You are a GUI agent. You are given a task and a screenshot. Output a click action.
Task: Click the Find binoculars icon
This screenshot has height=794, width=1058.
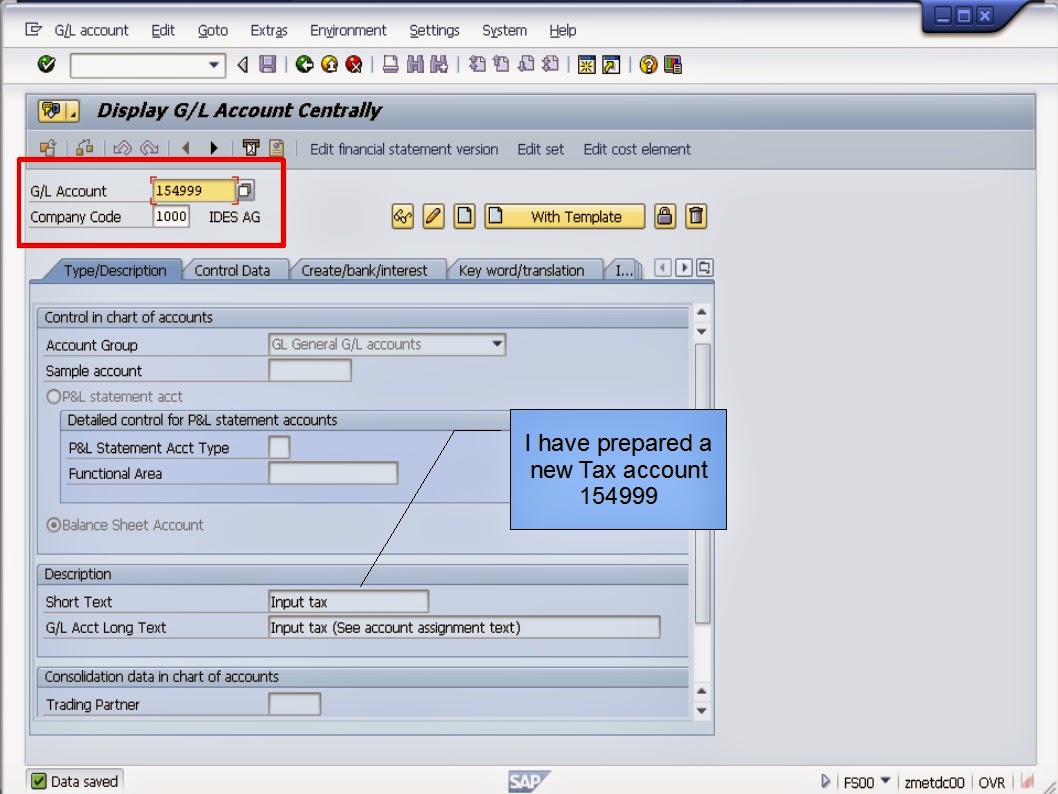[x=415, y=65]
